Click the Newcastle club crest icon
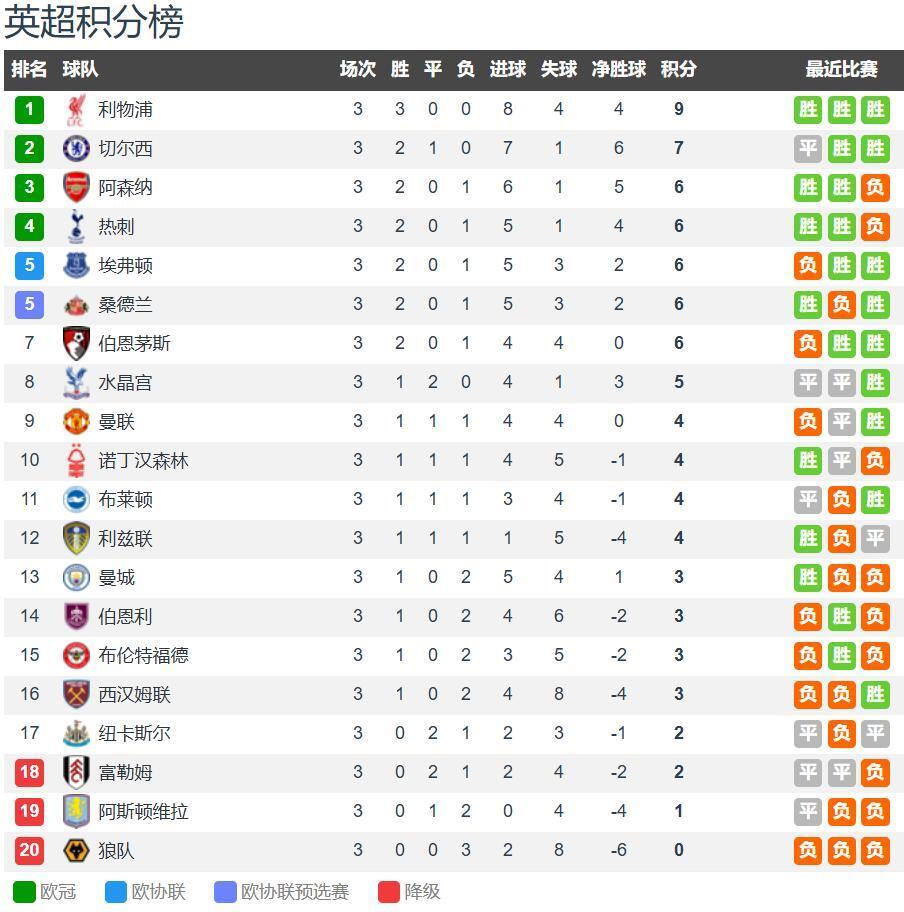Viewport: 904px width, 912px height. 76,733
